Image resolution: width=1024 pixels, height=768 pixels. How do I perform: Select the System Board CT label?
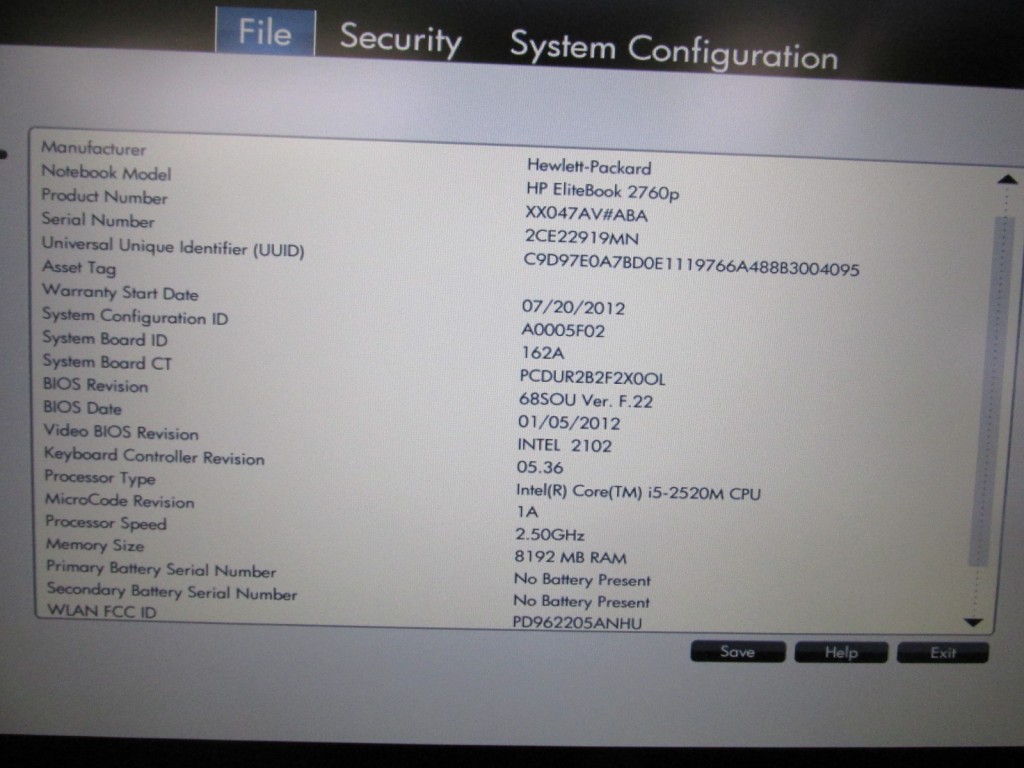coord(107,362)
